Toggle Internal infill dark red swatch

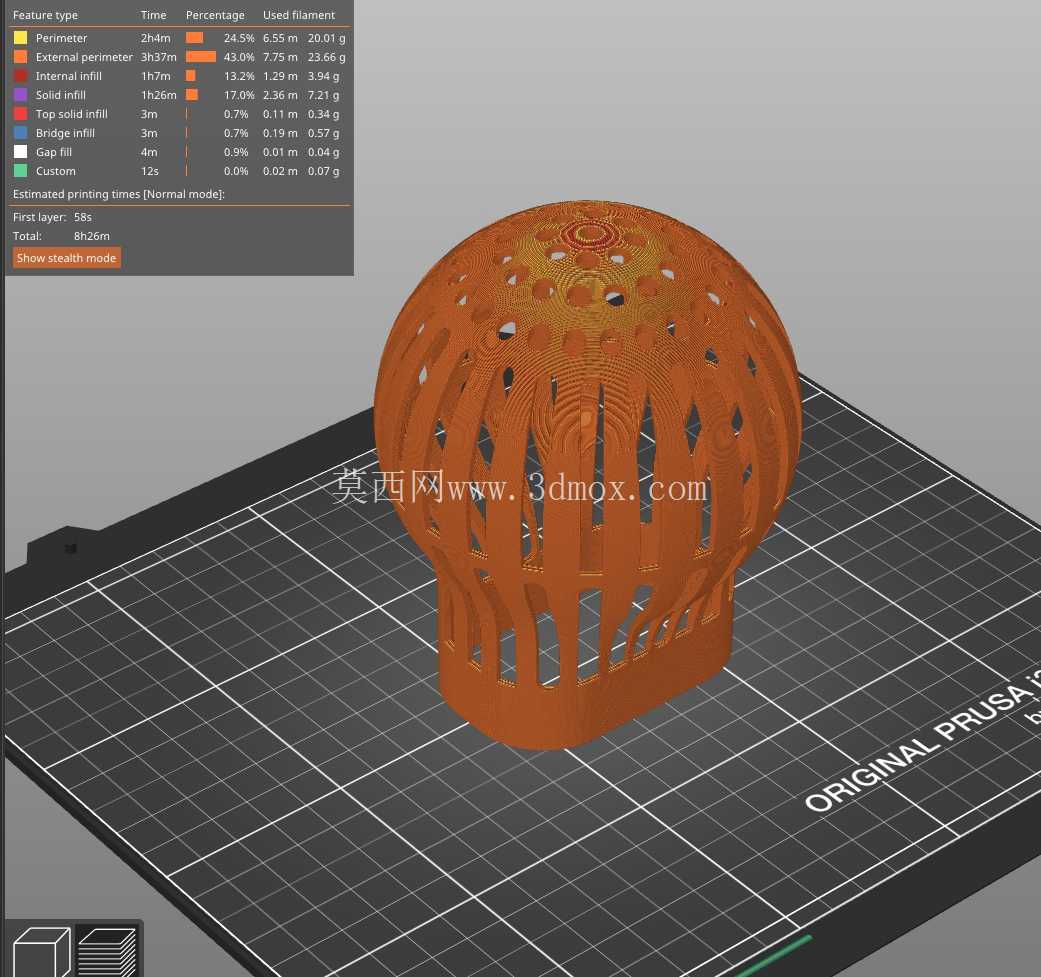pos(21,76)
